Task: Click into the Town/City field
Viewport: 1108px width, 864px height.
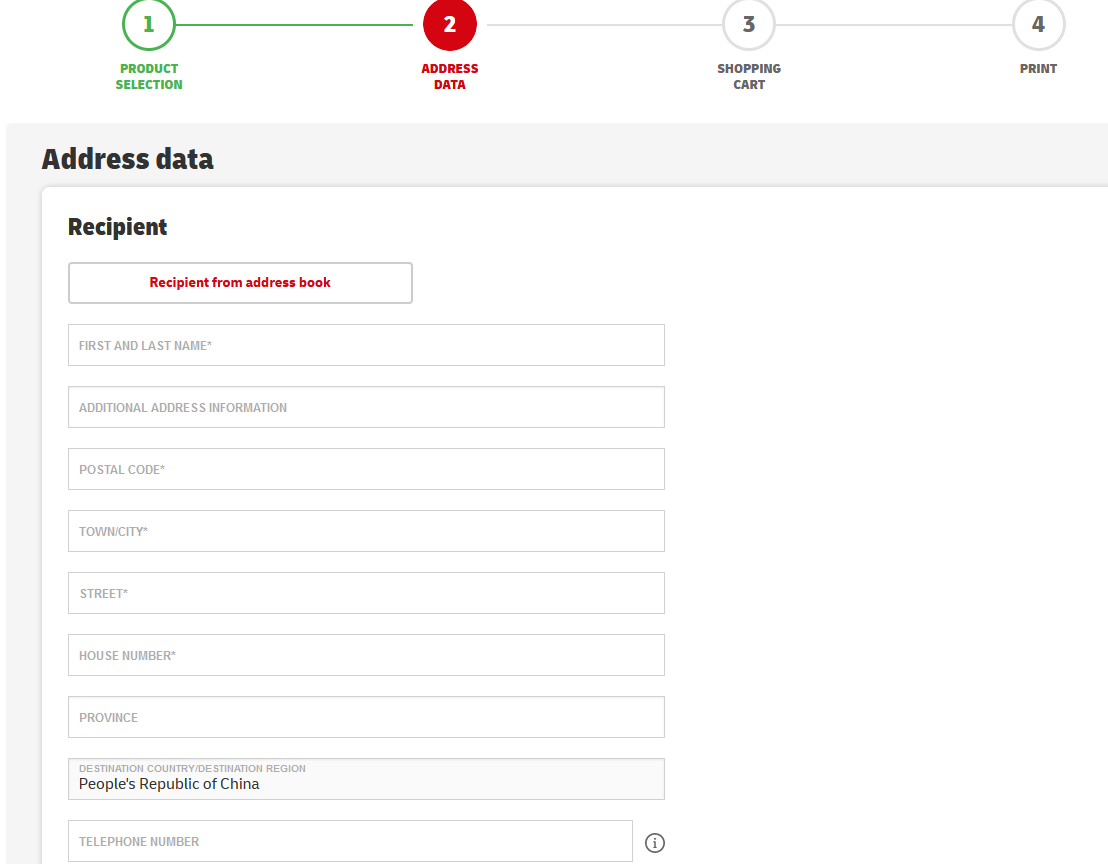Action: pos(366,531)
